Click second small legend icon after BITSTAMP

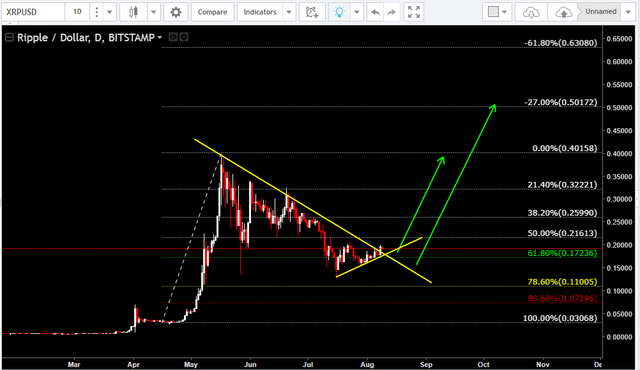click(x=184, y=37)
